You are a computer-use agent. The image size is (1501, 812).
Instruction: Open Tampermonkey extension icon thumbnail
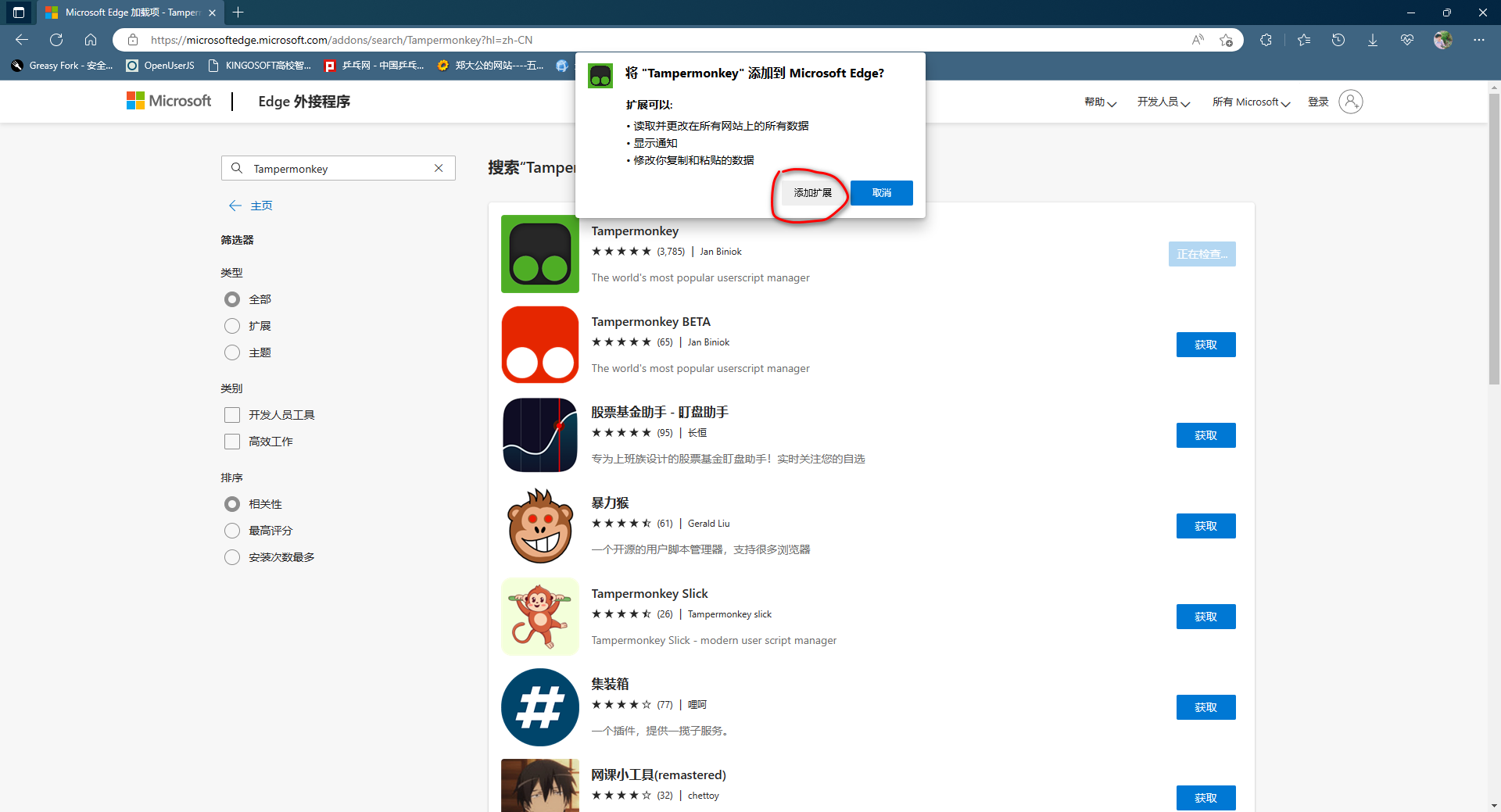coord(540,254)
